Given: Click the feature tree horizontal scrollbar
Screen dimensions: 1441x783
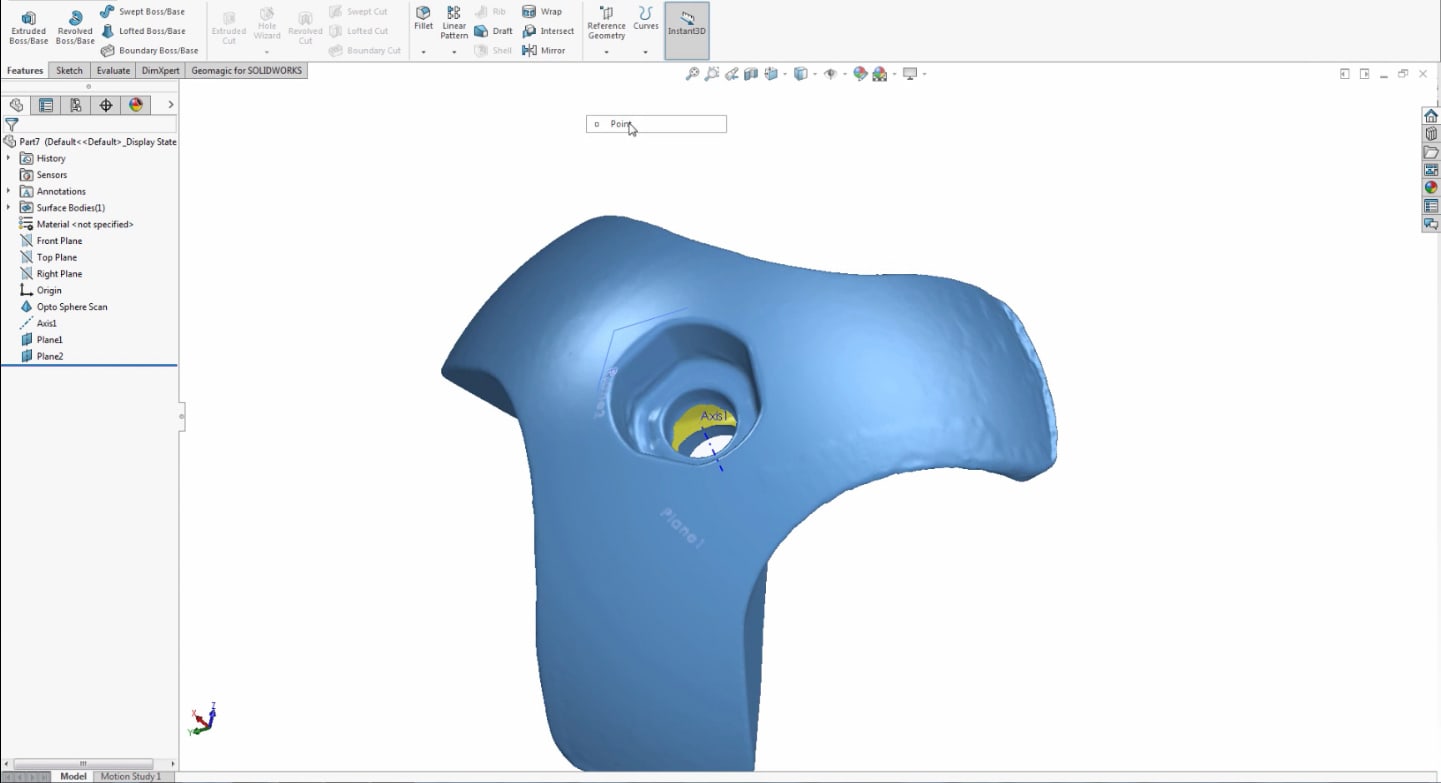Looking at the screenshot, I should pyautogui.click(x=83, y=764).
